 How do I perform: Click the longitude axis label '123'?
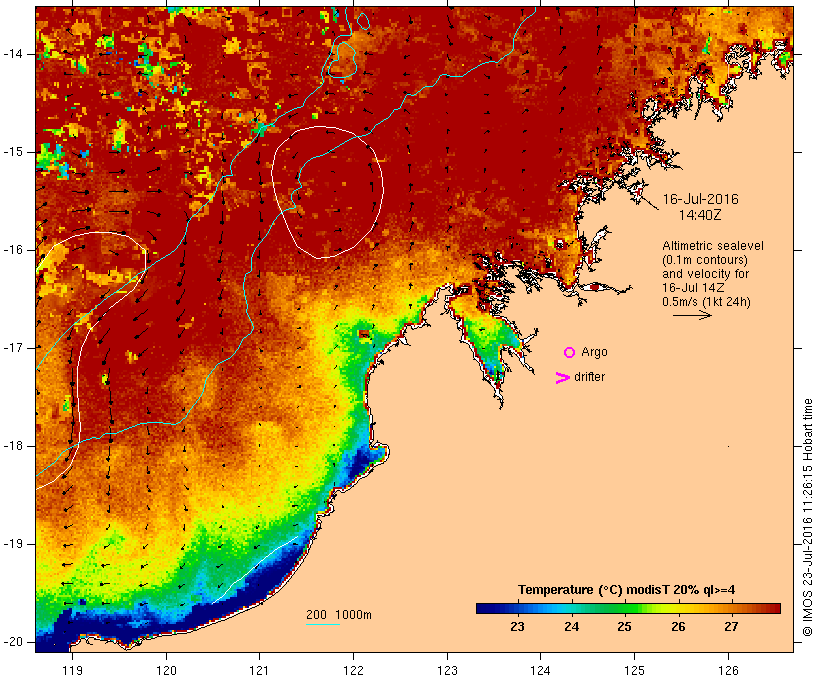(x=447, y=670)
